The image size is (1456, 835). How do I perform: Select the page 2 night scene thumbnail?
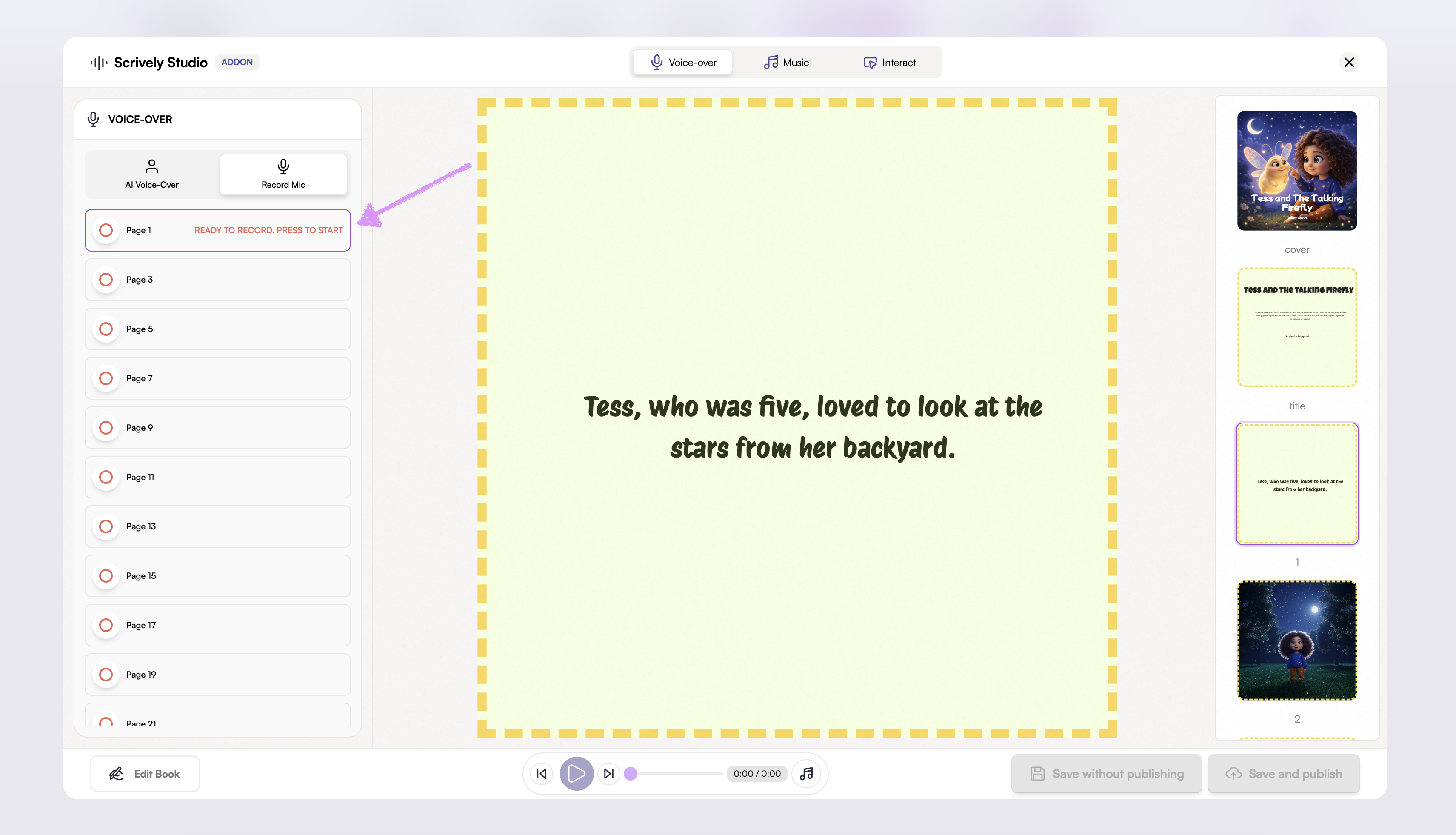point(1296,641)
